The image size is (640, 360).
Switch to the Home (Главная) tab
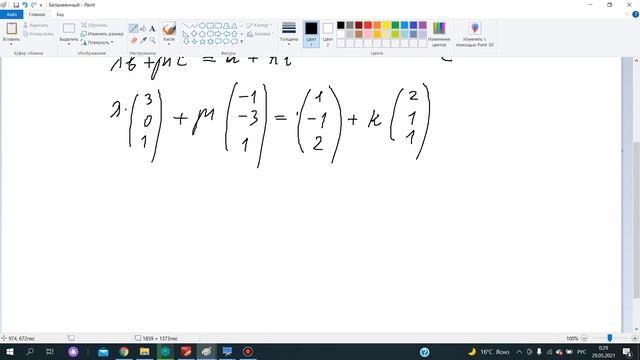tap(37, 14)
